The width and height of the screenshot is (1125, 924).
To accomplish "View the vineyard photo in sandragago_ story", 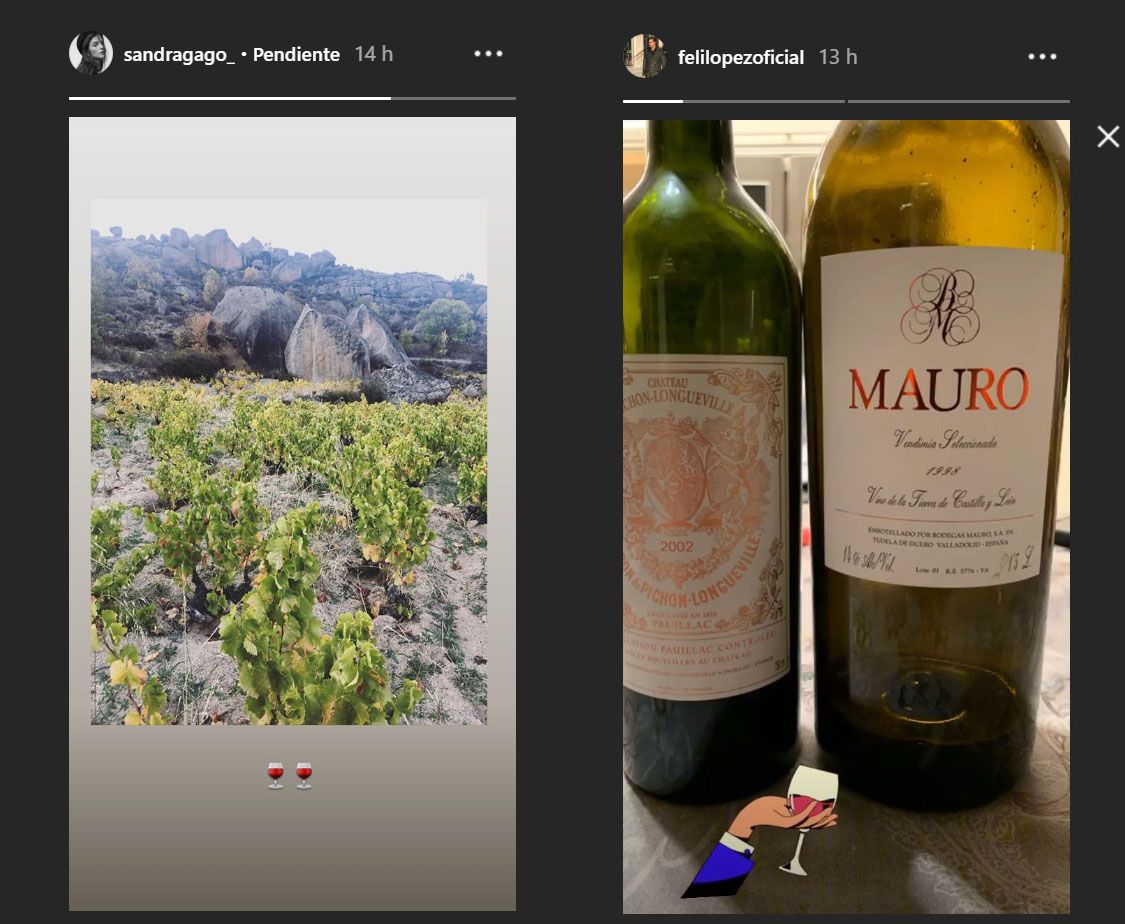I will (x=289, y=461).
